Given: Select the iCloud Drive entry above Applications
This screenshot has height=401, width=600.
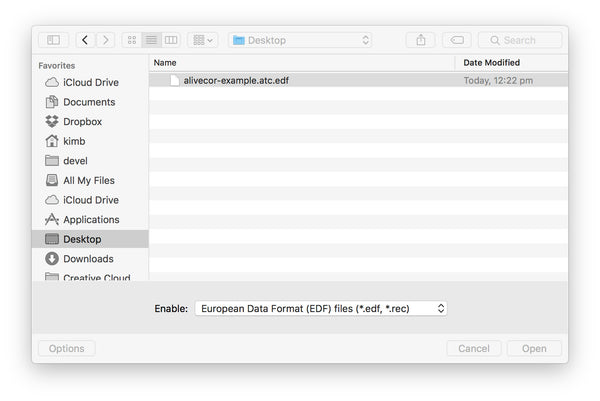Looking at the screenshot, I should [90, 200].
